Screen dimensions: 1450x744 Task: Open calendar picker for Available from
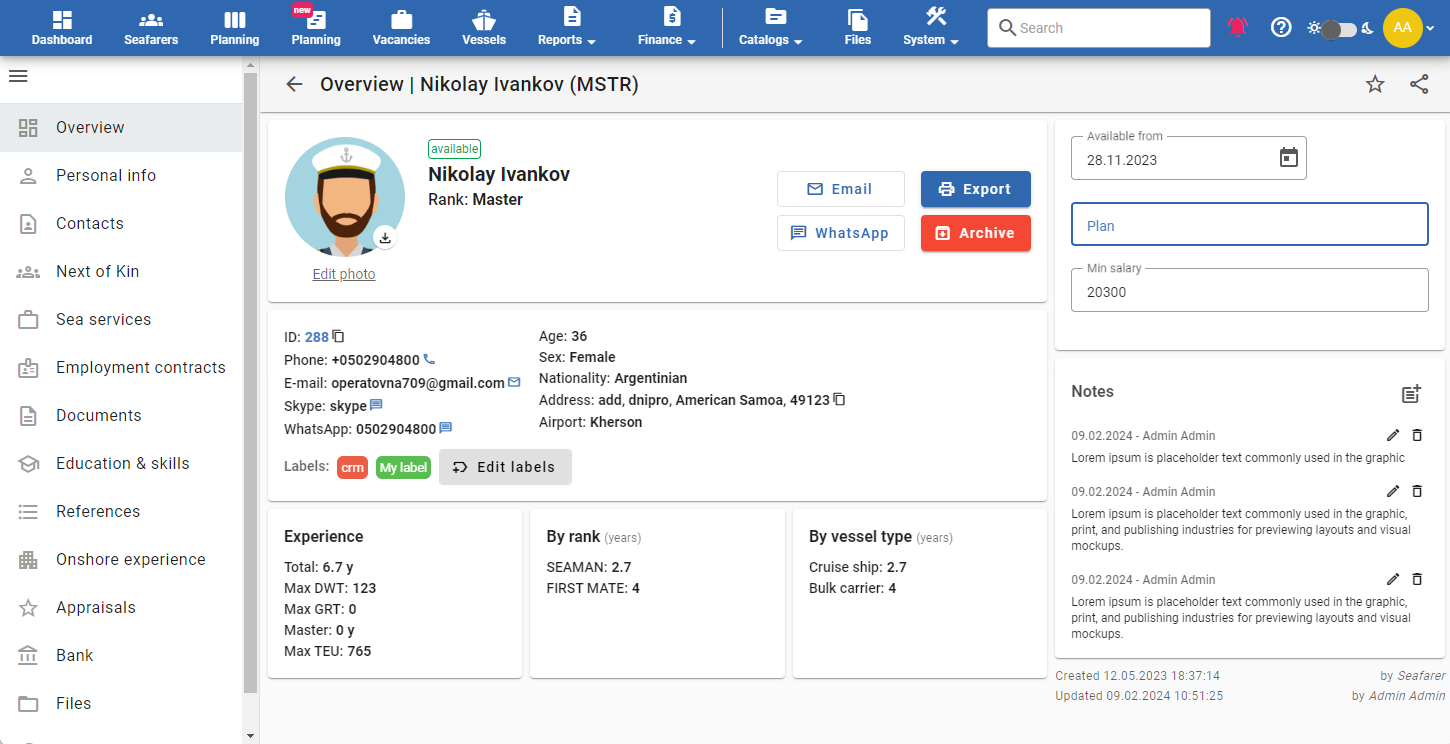1289,158
